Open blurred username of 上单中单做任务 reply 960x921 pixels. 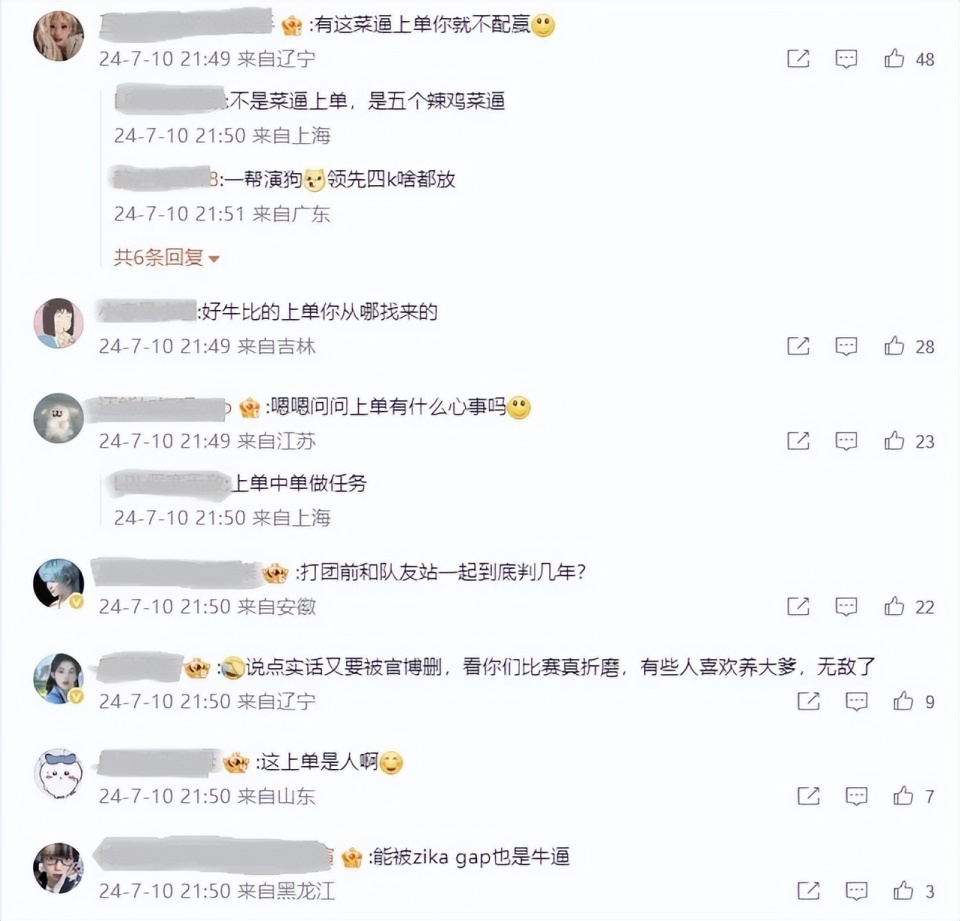tap(168, 483)
